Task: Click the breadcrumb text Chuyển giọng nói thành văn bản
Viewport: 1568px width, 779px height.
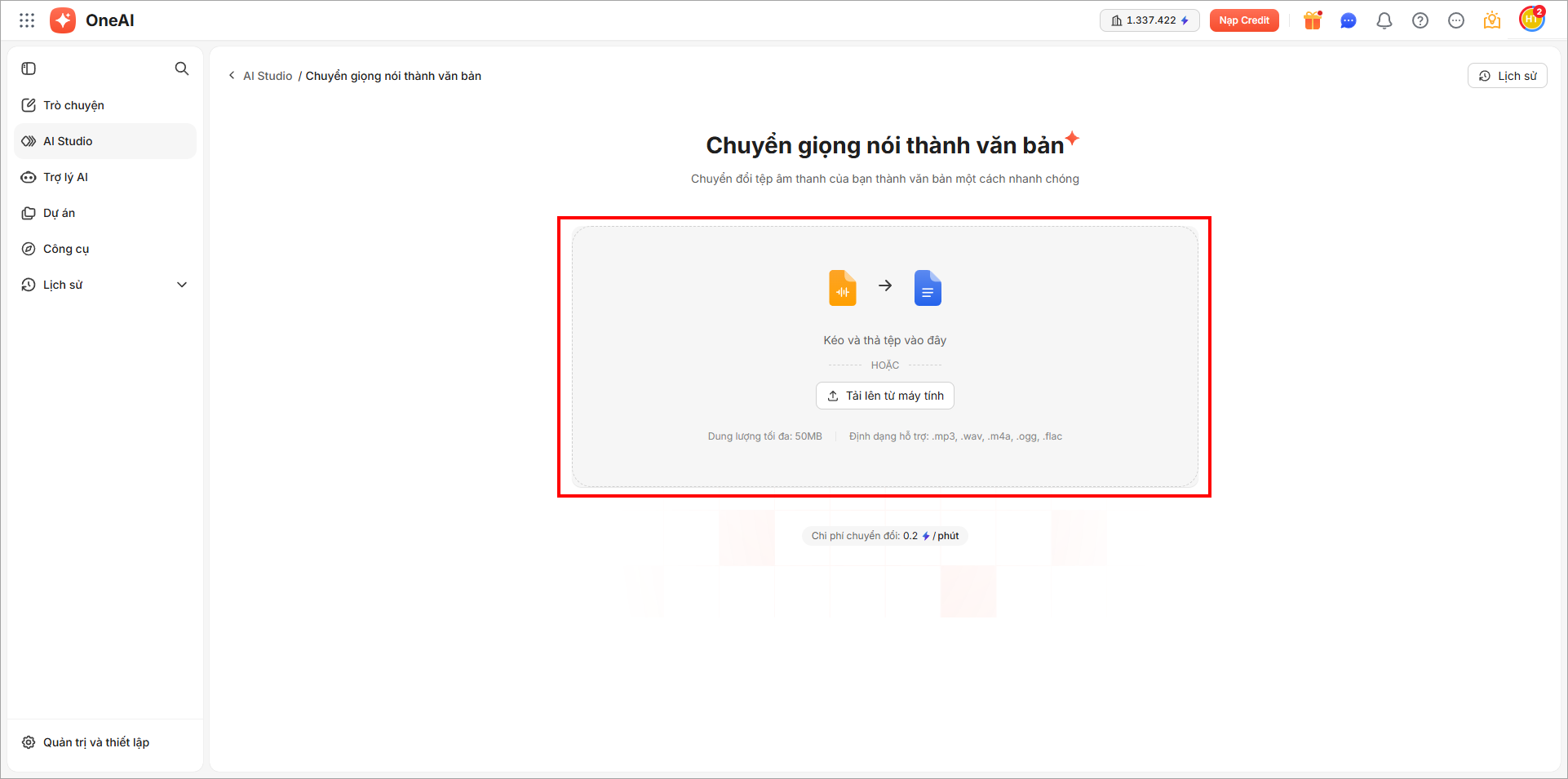Action: coord(393,76)
